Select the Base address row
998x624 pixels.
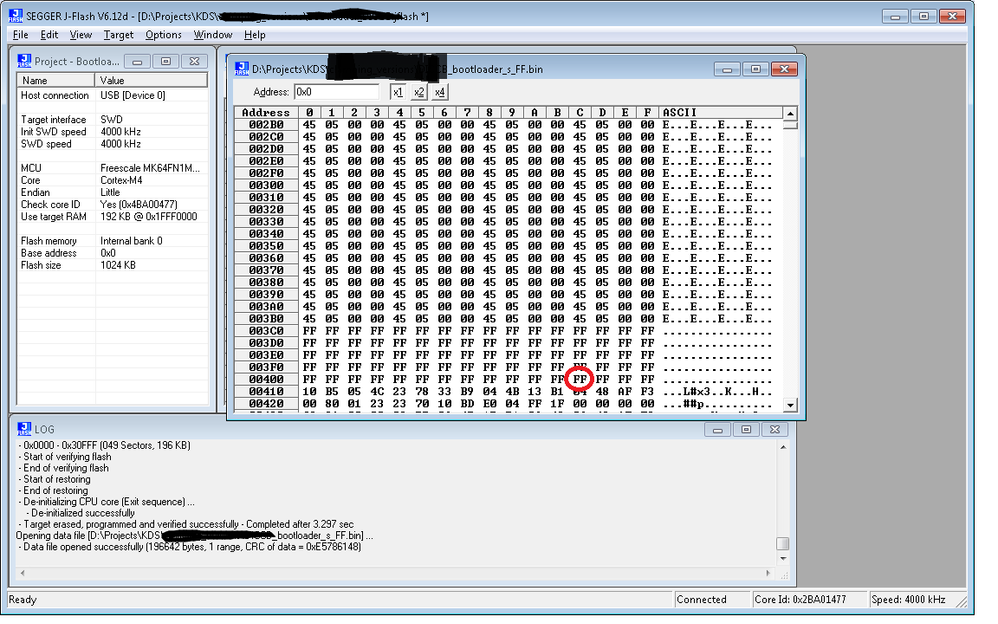pyautogui.click(x=113, y=253)
